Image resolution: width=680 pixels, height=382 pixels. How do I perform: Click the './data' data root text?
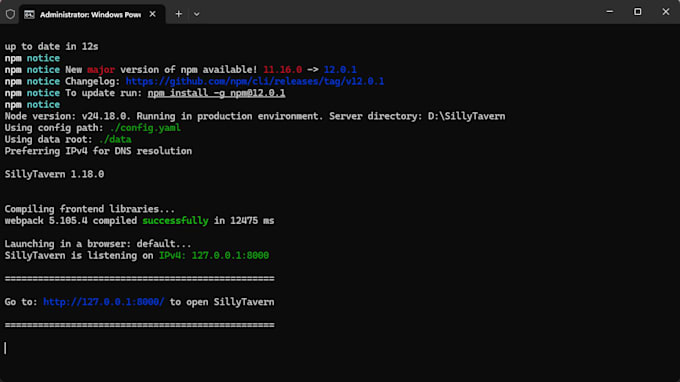[x=115, y=140]
